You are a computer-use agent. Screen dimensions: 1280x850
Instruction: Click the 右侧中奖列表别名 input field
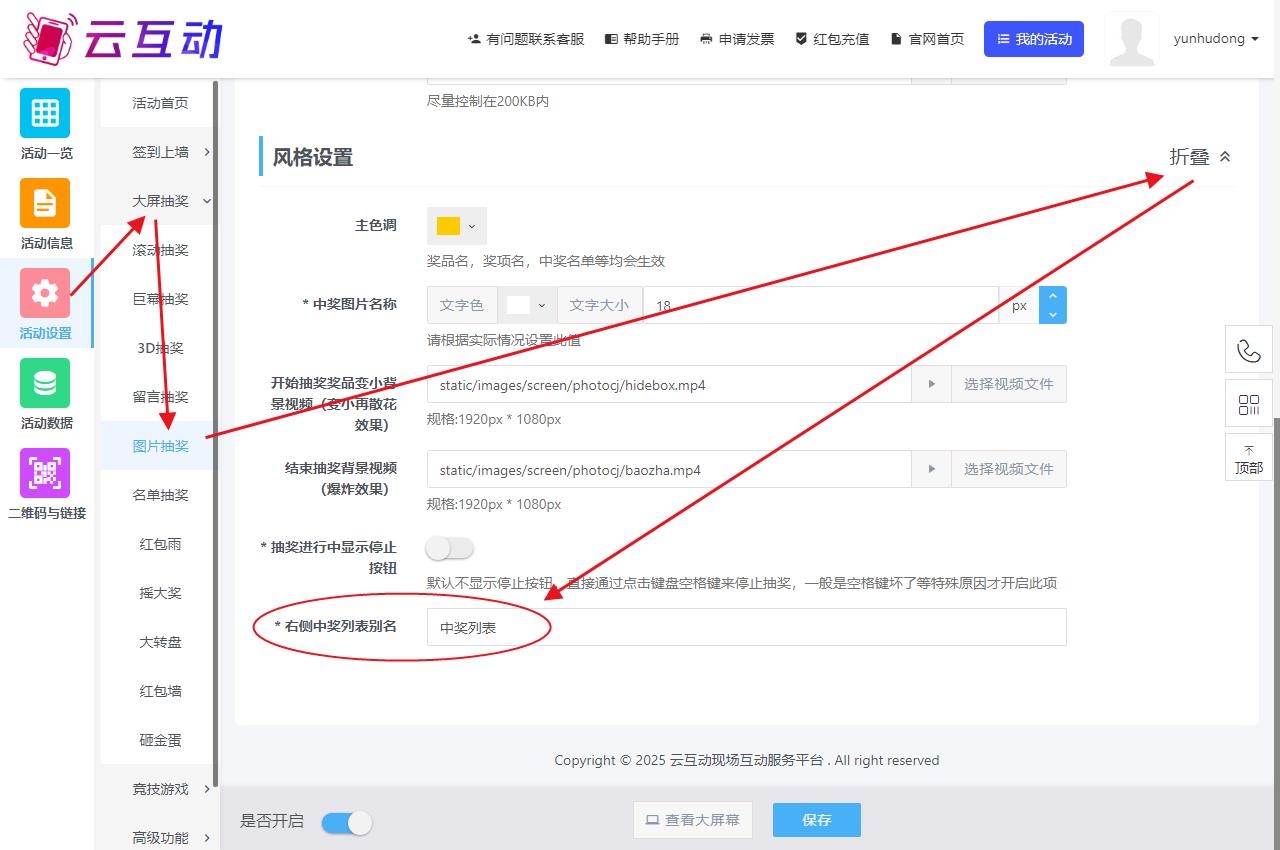click(x=746, y=628)
